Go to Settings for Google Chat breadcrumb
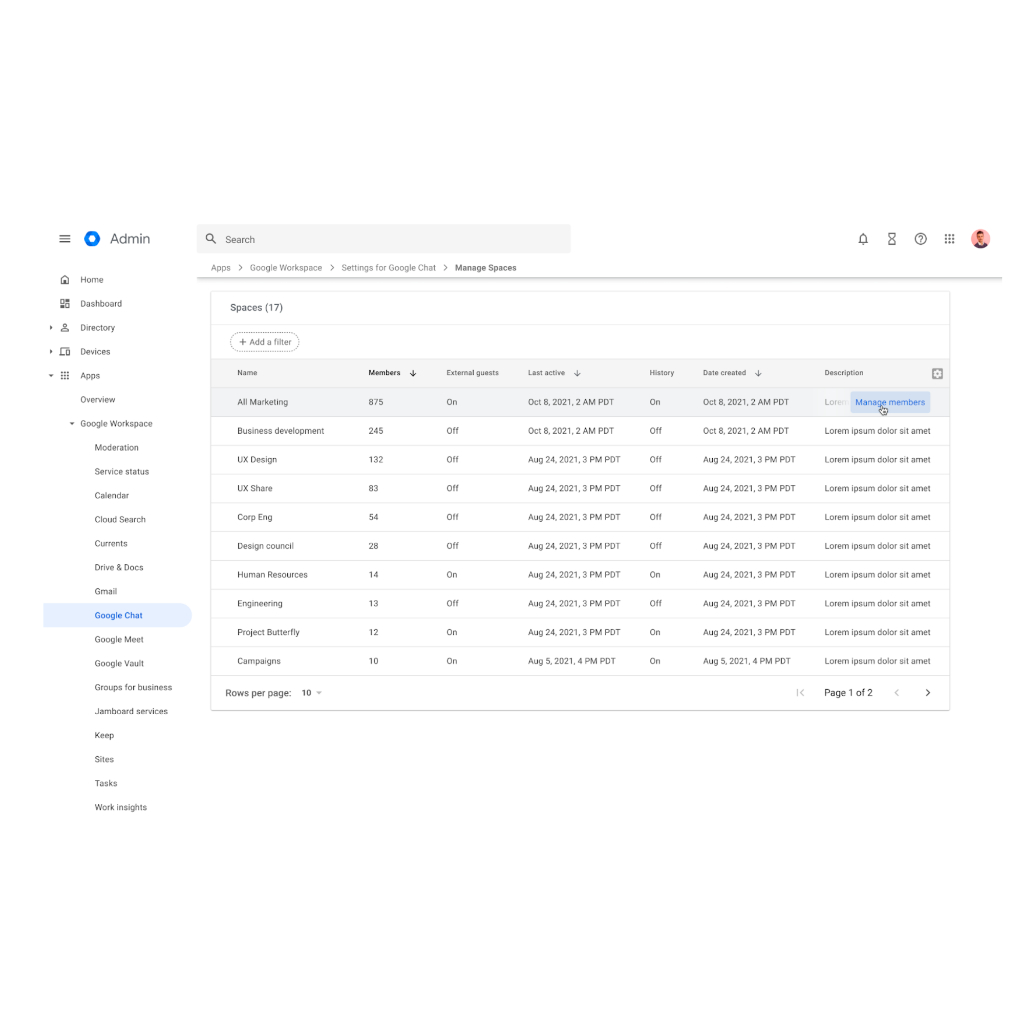The width and height of the screenshot is (1024, 1024). [x=389, y=268]
